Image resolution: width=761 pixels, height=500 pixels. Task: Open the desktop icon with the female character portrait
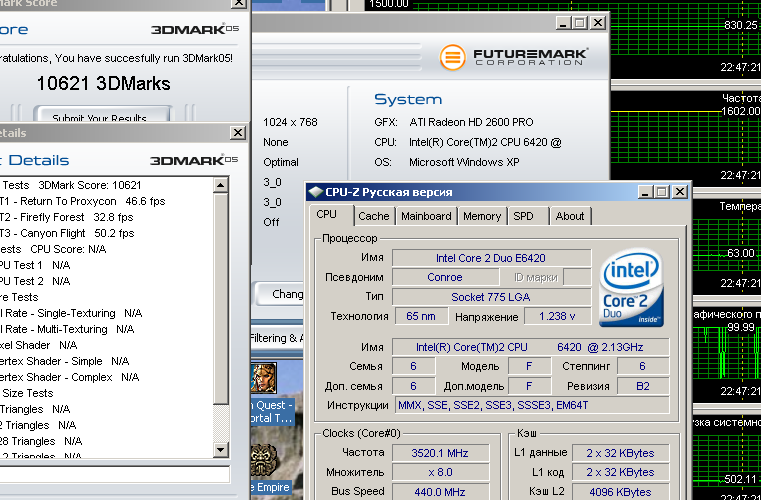tap(264, 378)
